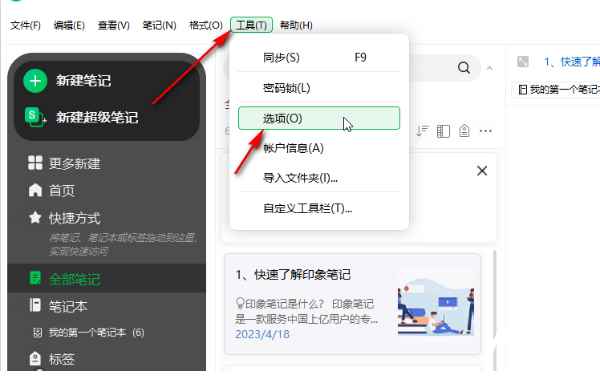Collapse search panel with the chevron arrow

(490, 68)
